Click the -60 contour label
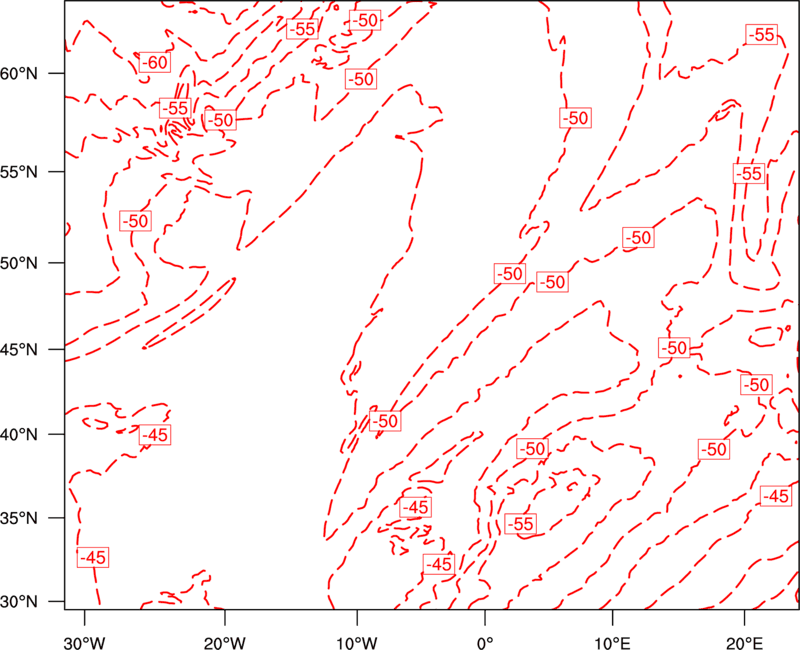The image size is (800, 650). point(155,62)
